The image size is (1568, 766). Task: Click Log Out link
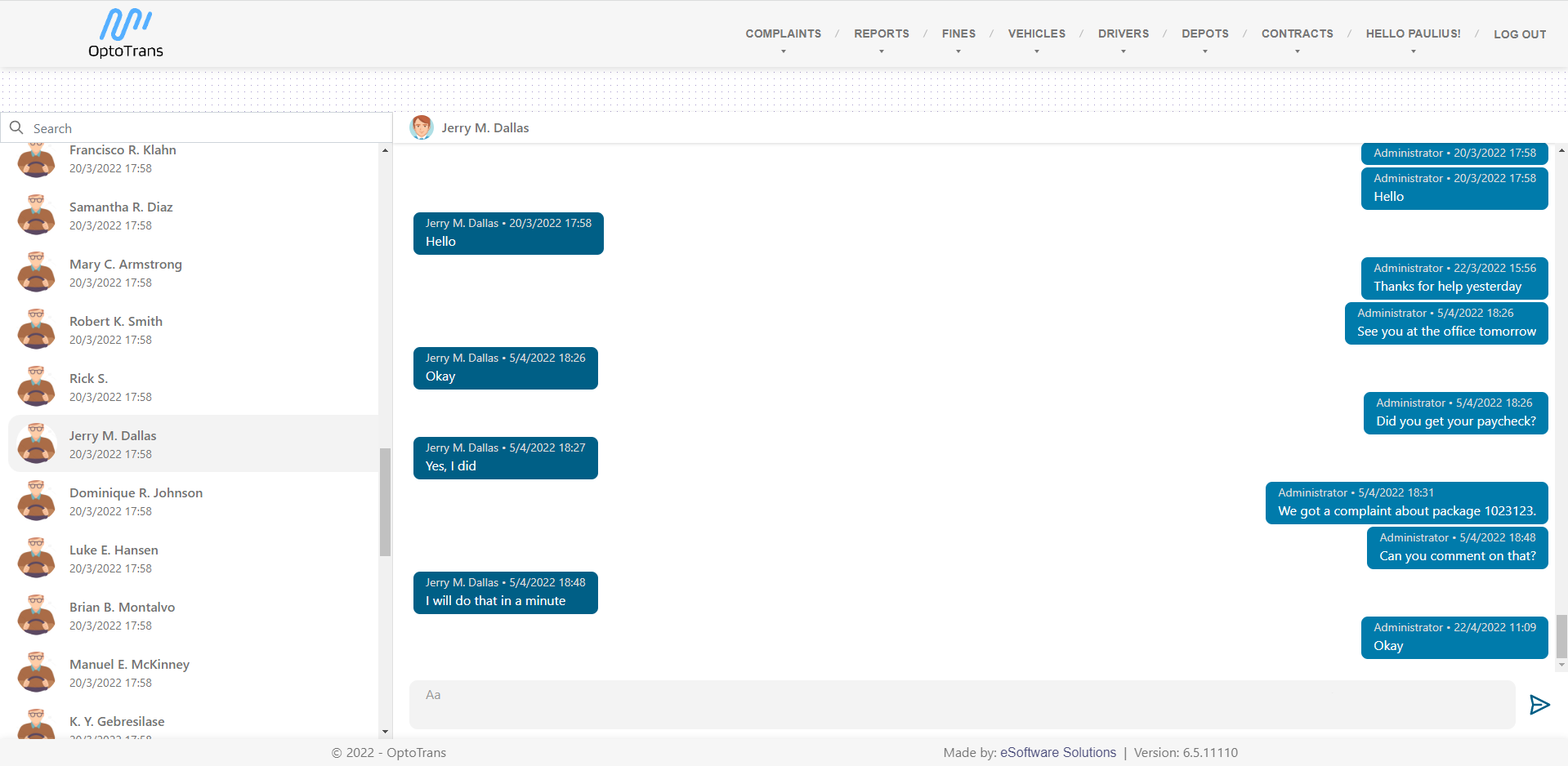(1520, 34)
